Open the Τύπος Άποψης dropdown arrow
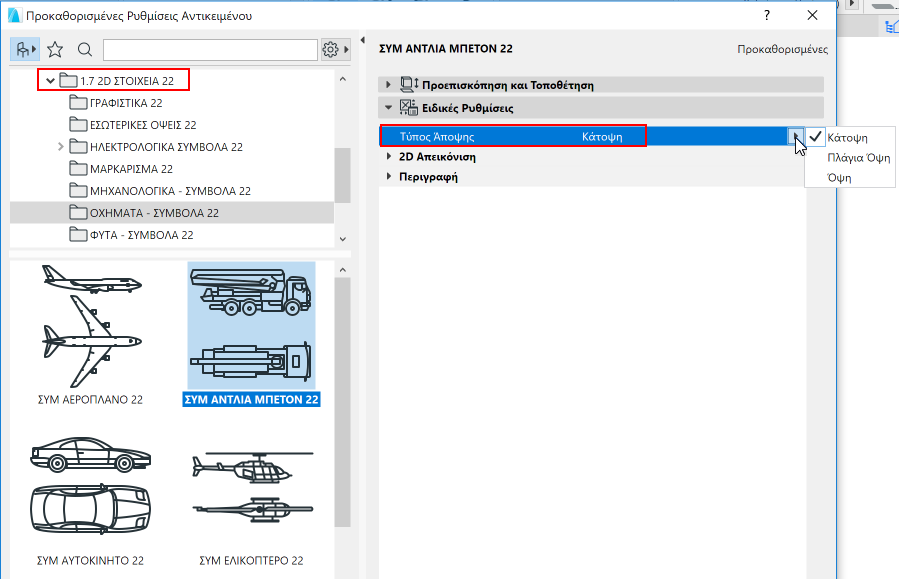Viewport: 899px width, 579px height. tap(796, 136)
